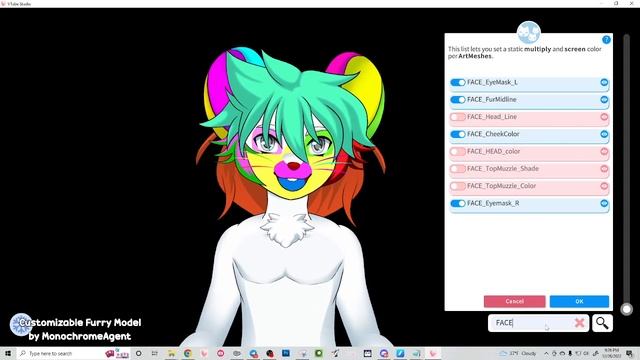Open Cortana circle icon in taskbar
The width and height of the screenshot is (640, 360).
point(139,353)
